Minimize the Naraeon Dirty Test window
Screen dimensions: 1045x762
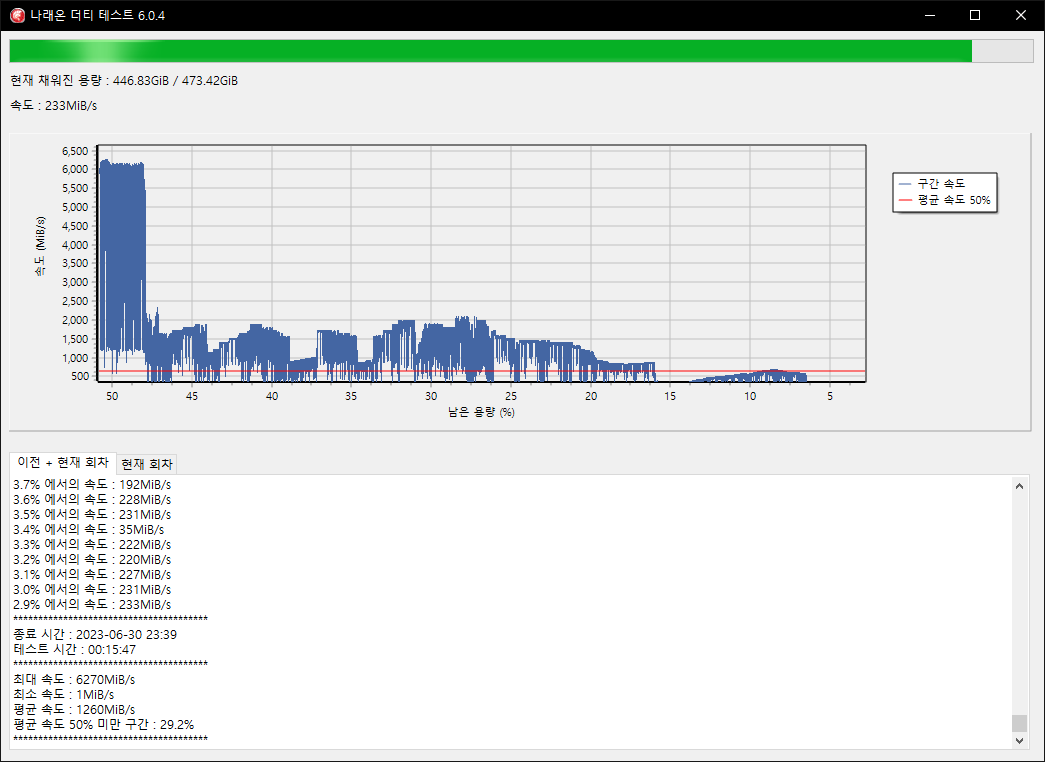929,15
